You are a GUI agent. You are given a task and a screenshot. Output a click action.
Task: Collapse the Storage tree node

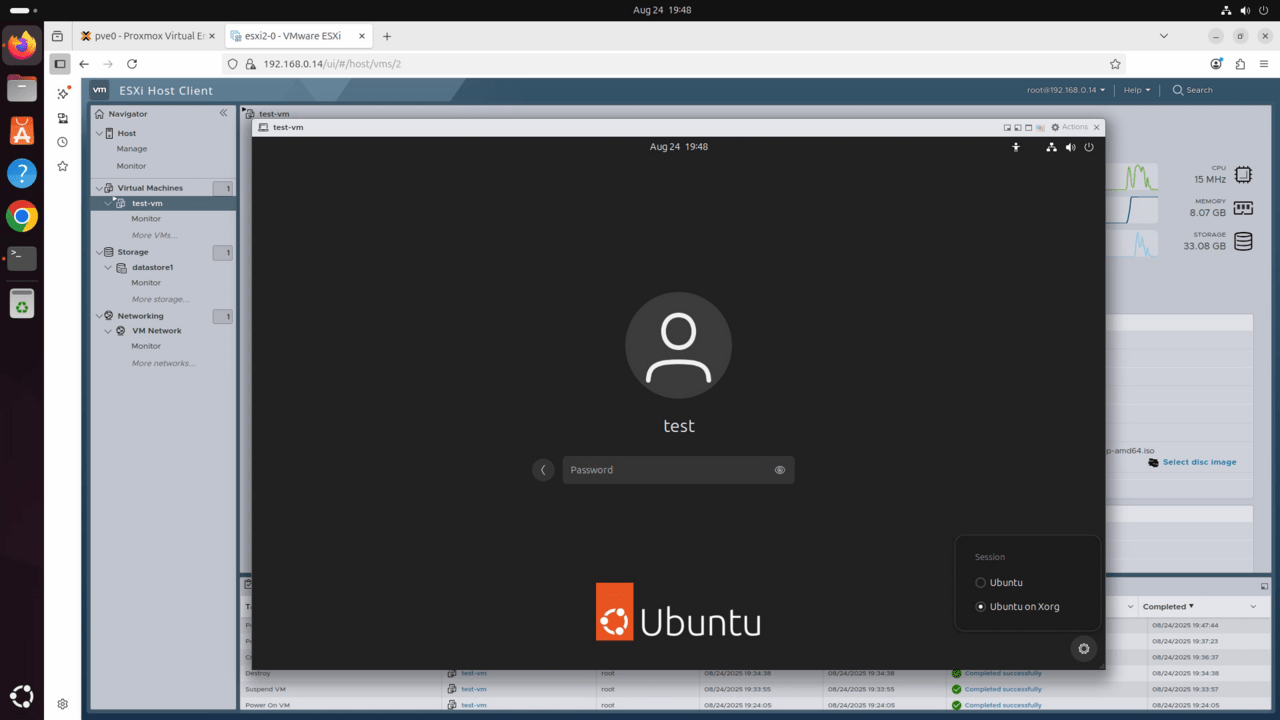click(98, 252)
